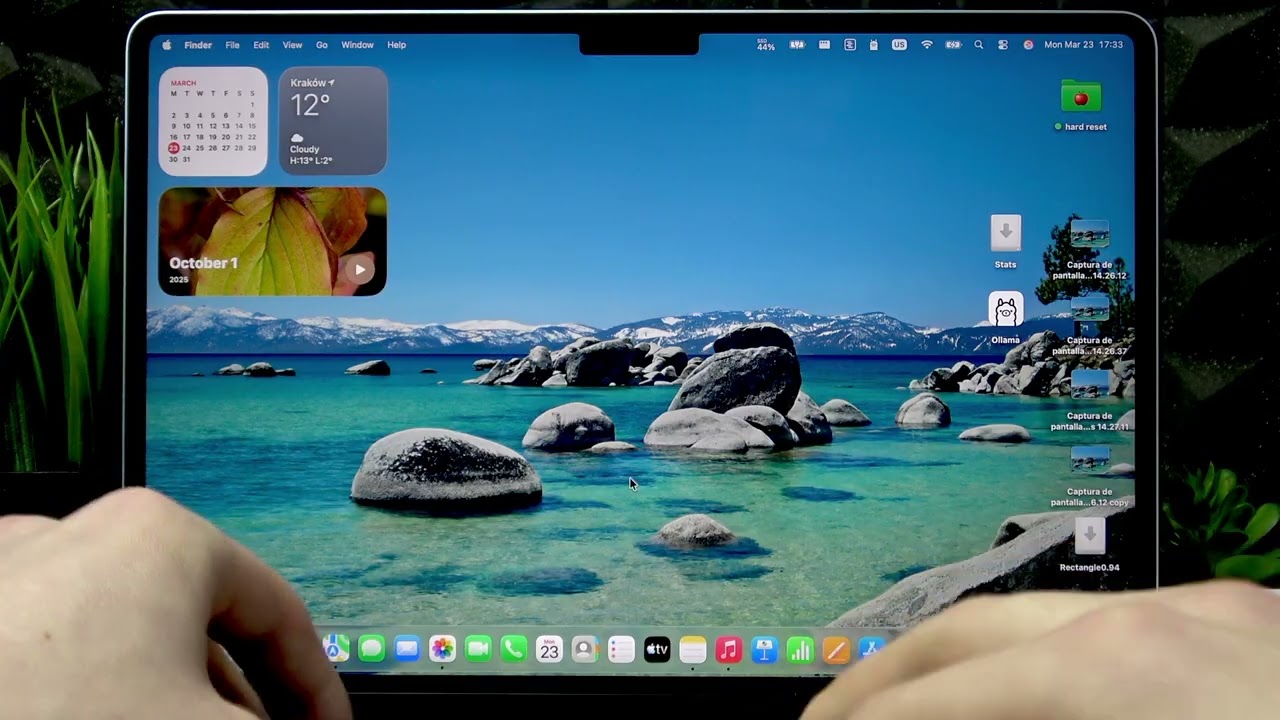Screen dimensions: 1280x720
Task: Open Maps from the Dock
Action: [336, 650]
